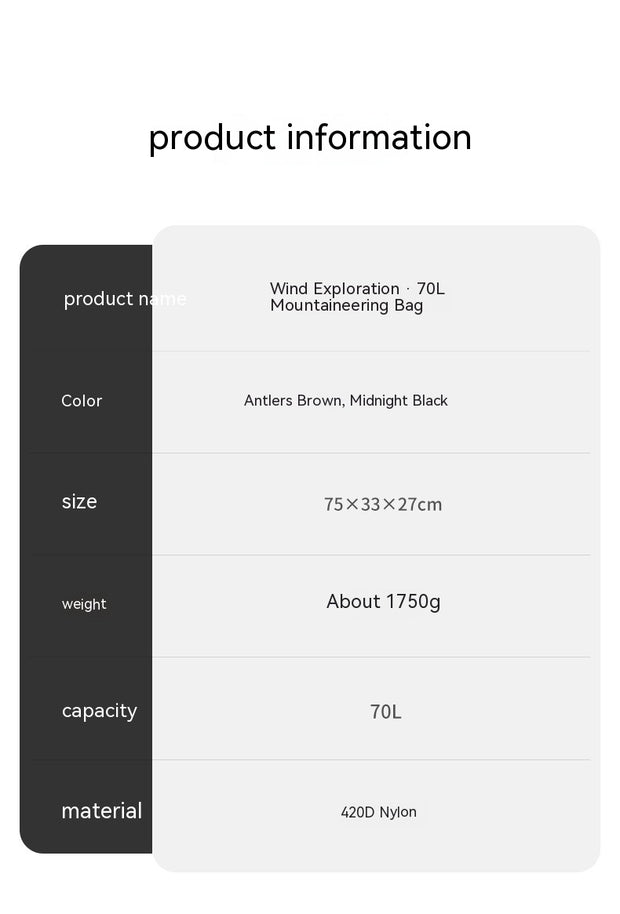Select the "size" row label
Image resolution: width=620 pixels, height=914 pixels.
(x=79, y=502)
